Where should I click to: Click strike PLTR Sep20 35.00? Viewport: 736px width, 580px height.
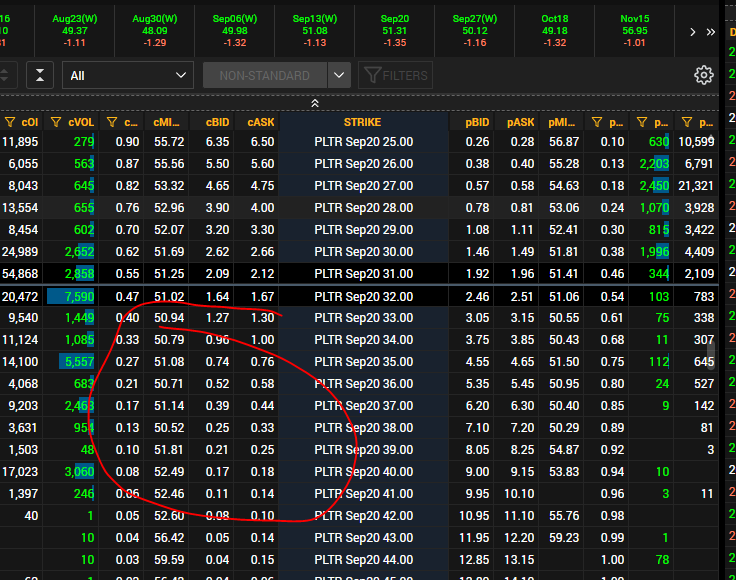[x=364, y=362]
